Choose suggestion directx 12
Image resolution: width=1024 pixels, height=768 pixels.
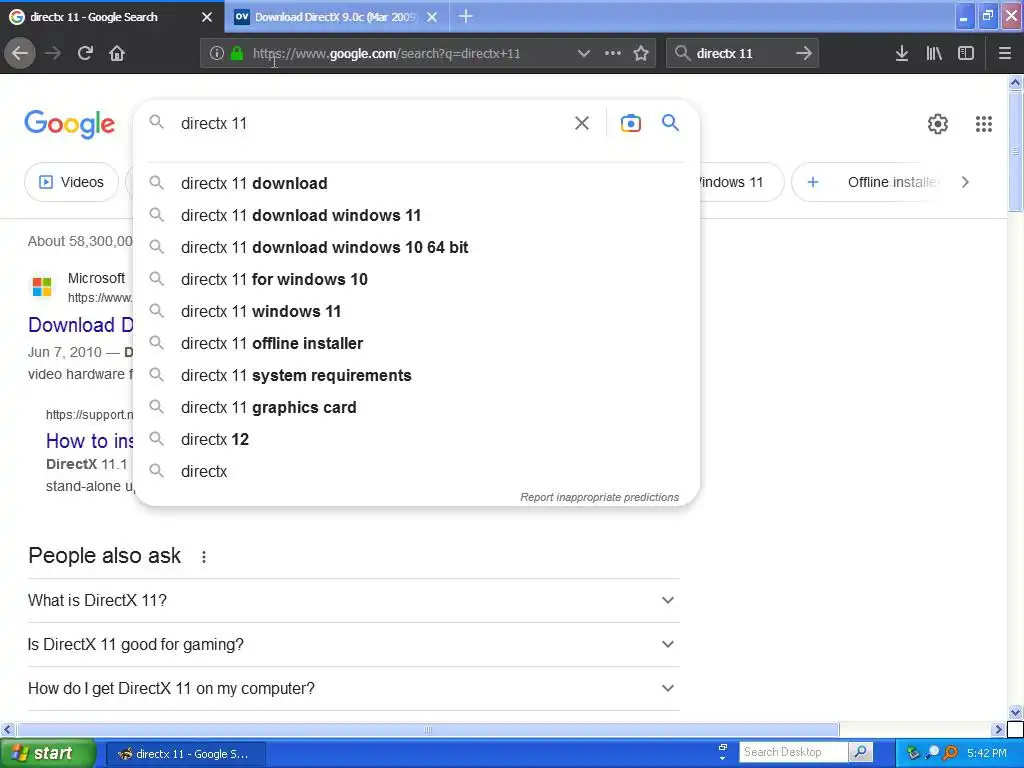tap(416, 440)
